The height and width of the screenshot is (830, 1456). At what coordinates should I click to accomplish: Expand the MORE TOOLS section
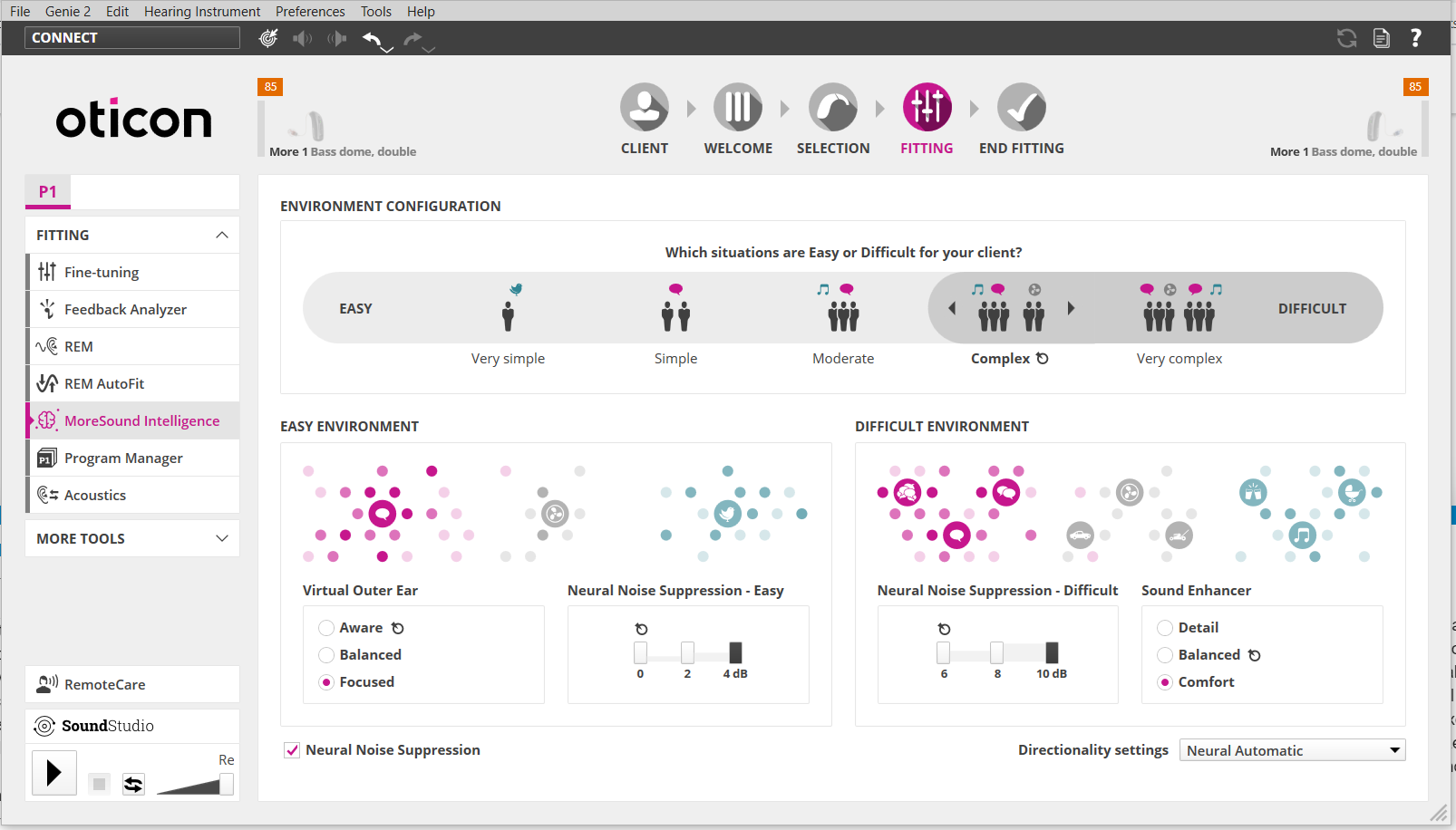221,539
